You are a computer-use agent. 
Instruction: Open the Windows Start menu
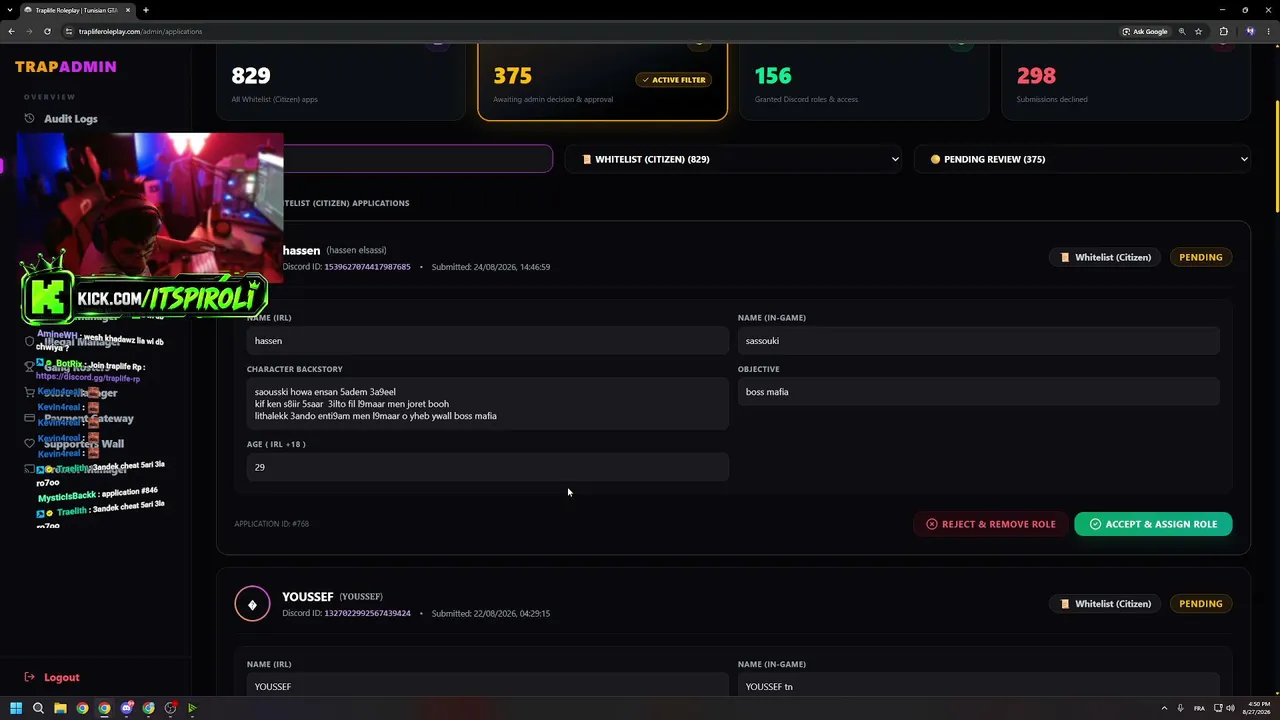click(x=16, y=708)
